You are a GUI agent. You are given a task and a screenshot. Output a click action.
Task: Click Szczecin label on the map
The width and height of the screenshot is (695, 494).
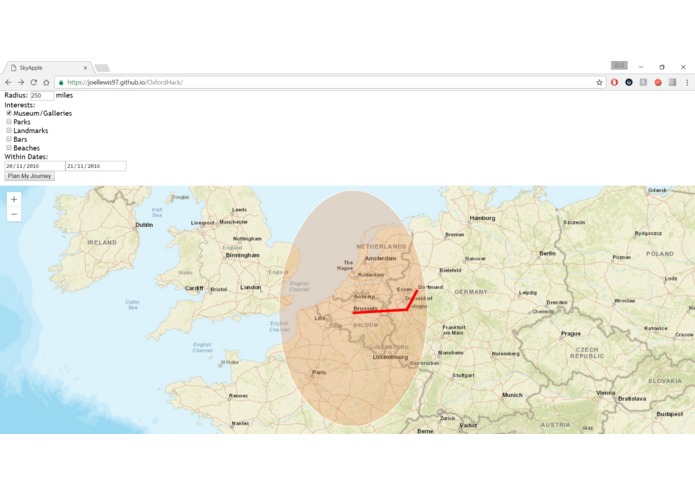[x=574, y=222]
